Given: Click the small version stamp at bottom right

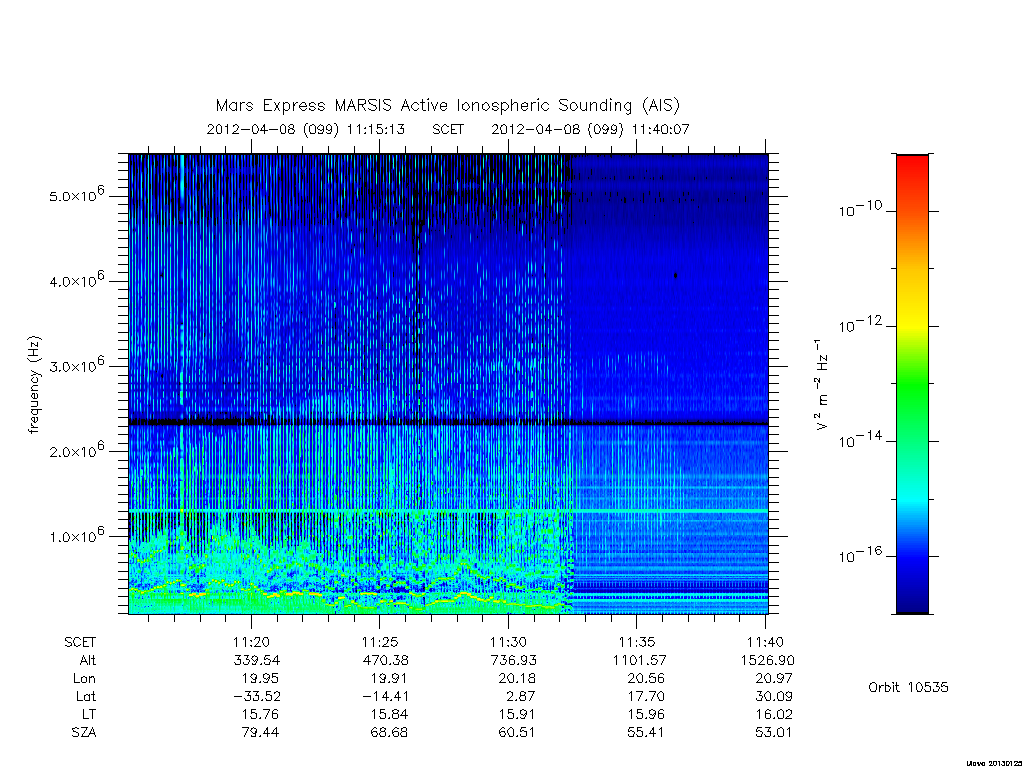Looking at the screenshot, I should (993, 763).
